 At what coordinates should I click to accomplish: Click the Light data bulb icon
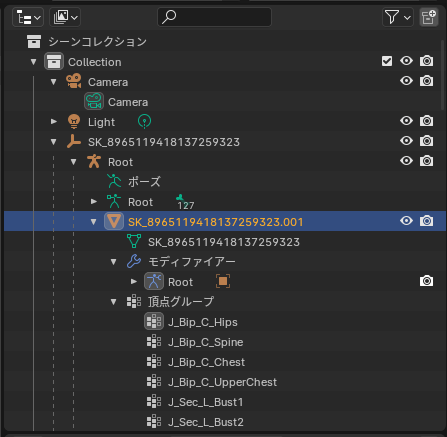click(144, 121)
